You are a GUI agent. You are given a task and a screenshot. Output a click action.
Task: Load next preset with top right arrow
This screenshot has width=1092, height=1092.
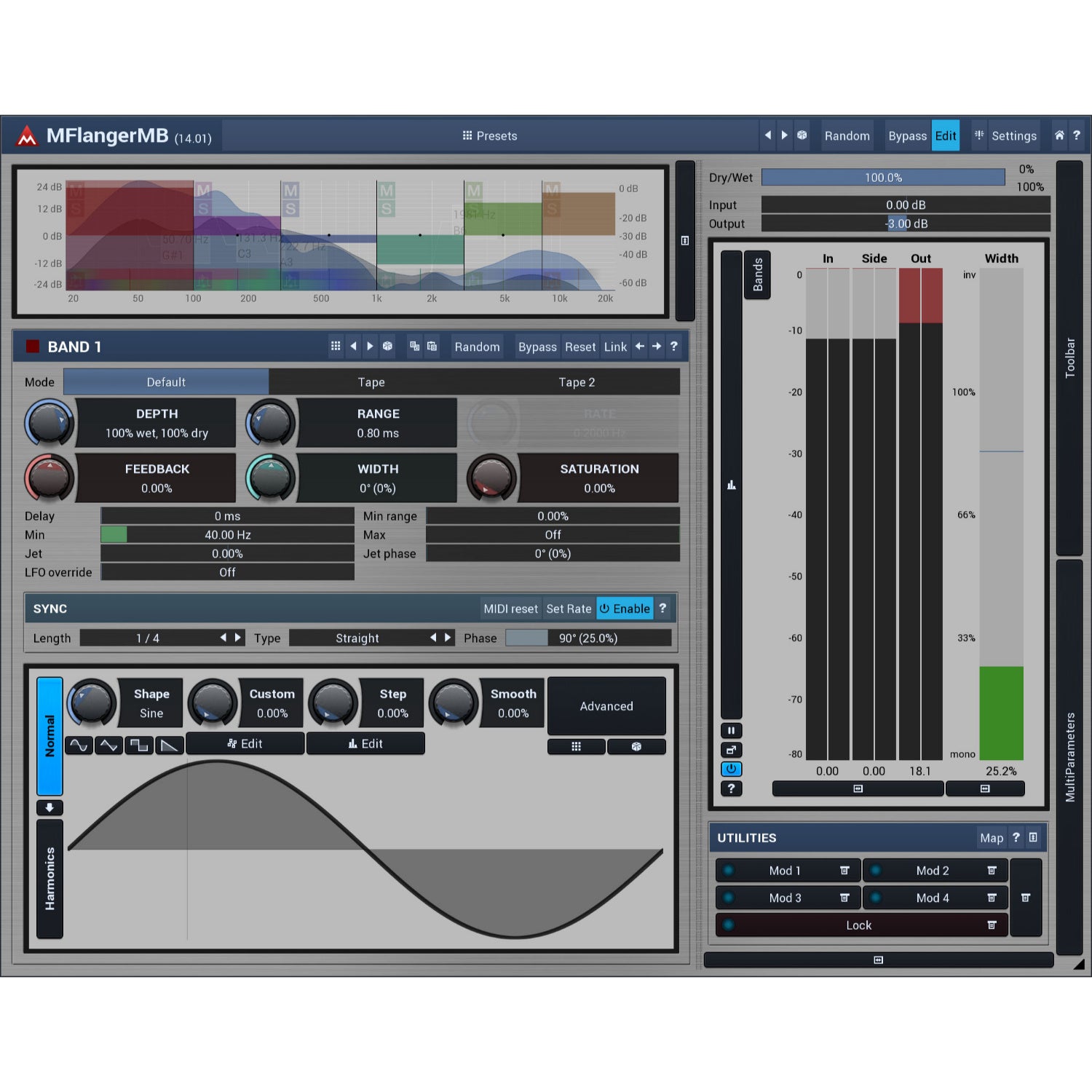(x=784, y=135)
